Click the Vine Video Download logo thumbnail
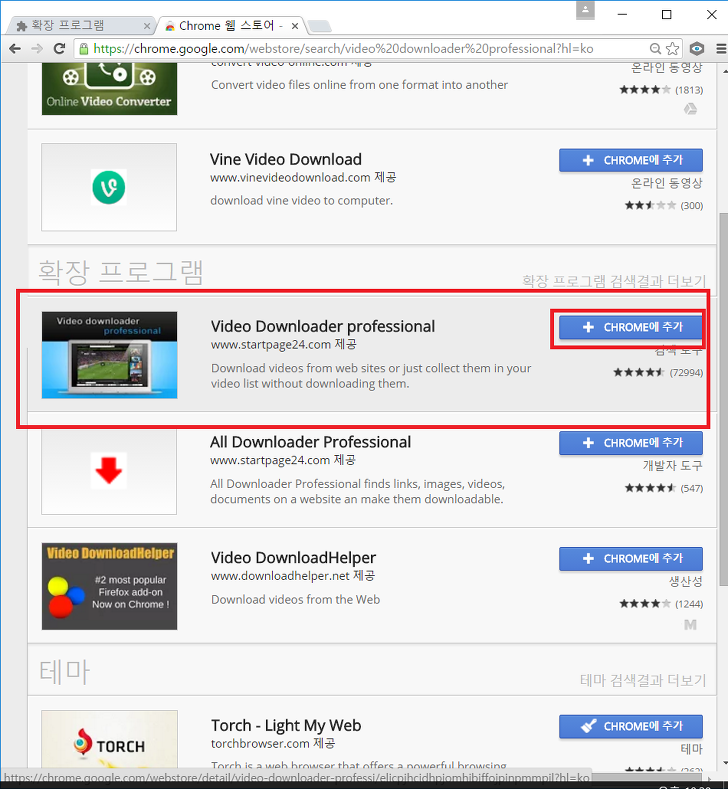The height and width of the screenshot is (789, 728). coord(109,187)
